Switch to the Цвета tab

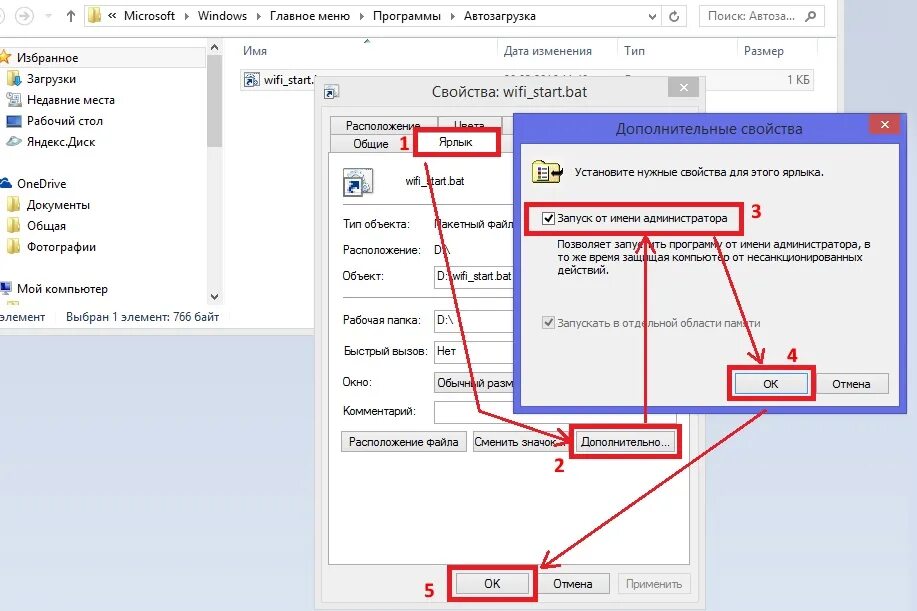(469, 125)
